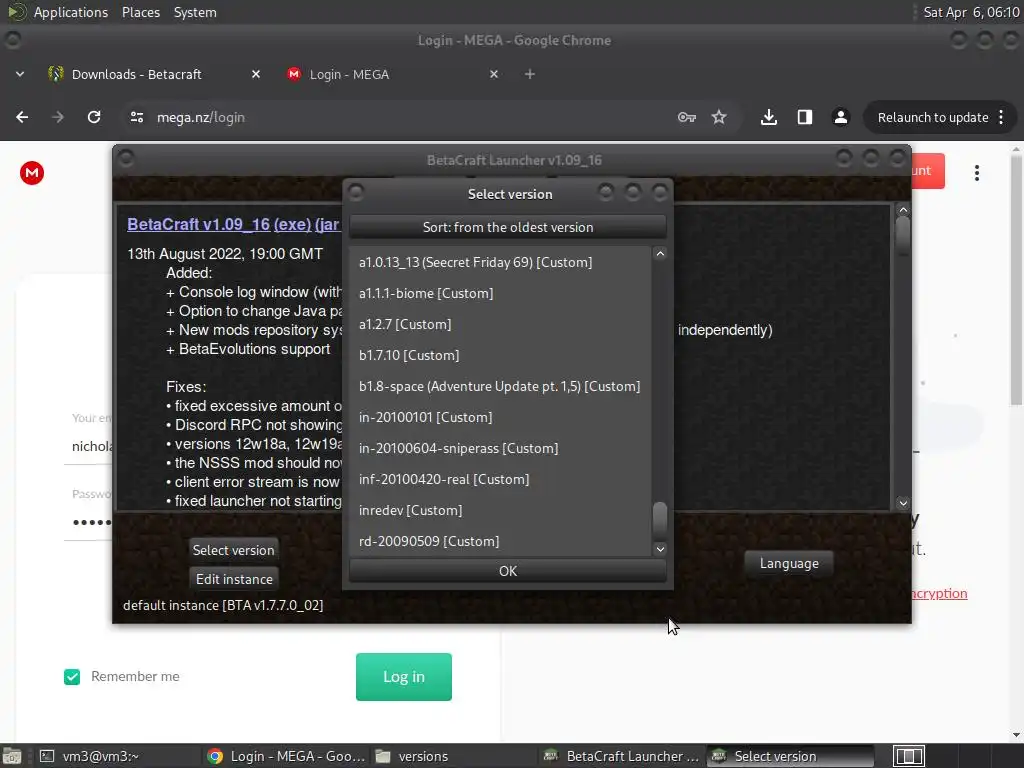Select in-20100604-sniperass [Custom] version
Viewport: 1024px width, 768px height.
pos(500,449)
